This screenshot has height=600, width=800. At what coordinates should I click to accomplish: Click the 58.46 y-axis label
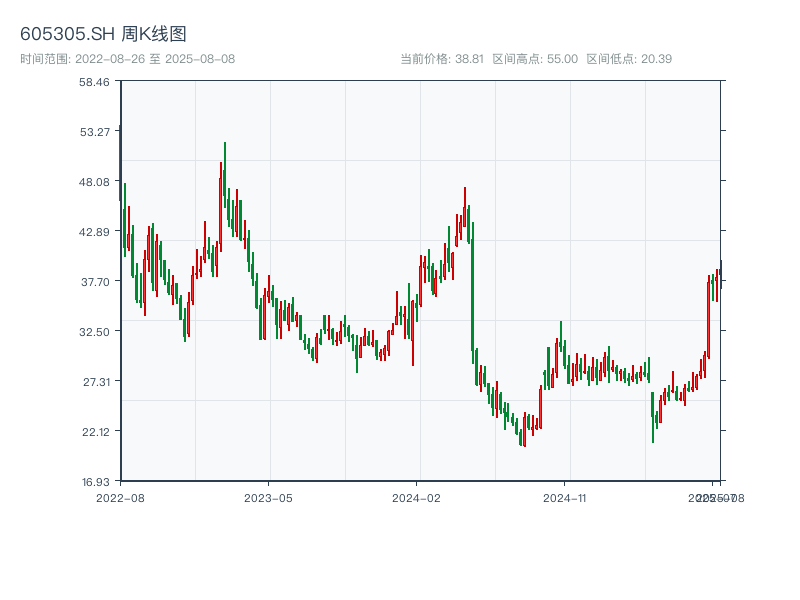tap(94, 82)
